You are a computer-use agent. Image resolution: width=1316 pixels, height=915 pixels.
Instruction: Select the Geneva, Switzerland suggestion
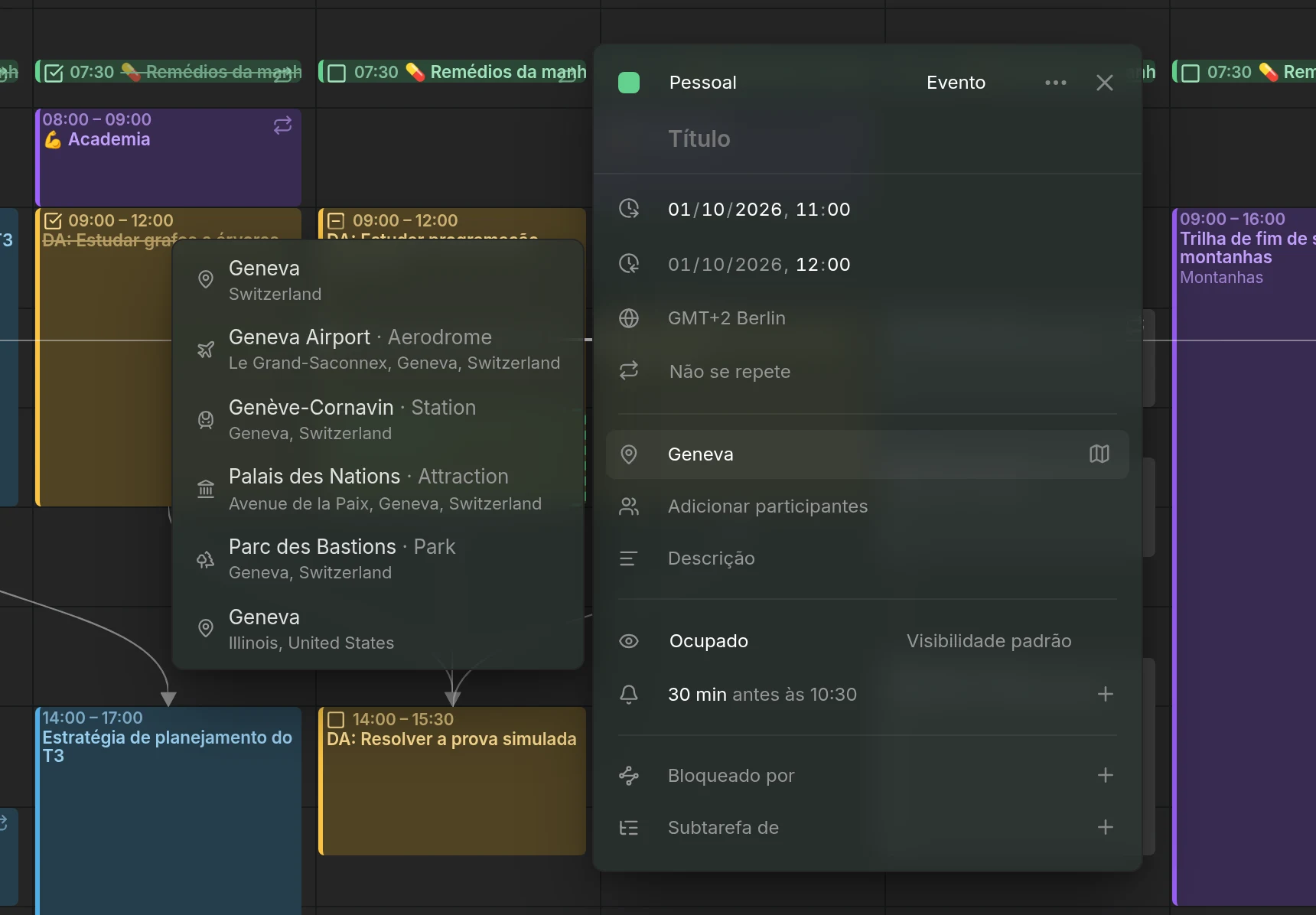coord(378,280)
